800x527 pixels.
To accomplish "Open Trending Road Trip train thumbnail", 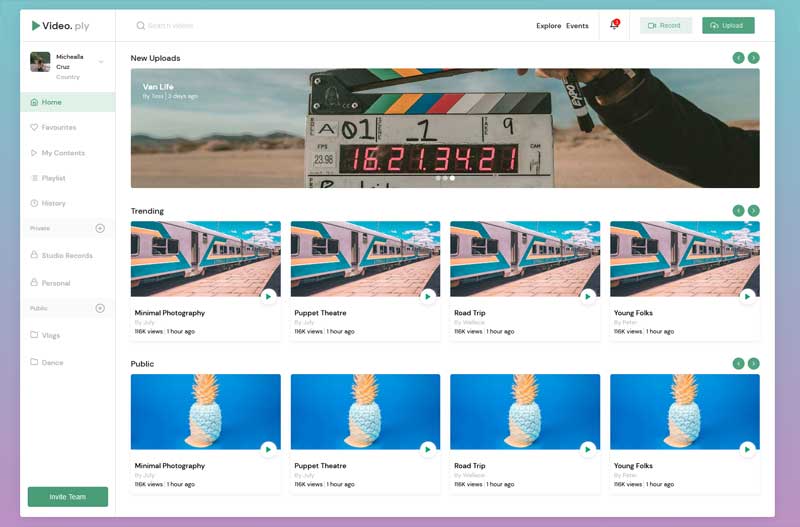I will tap(525, 259).
